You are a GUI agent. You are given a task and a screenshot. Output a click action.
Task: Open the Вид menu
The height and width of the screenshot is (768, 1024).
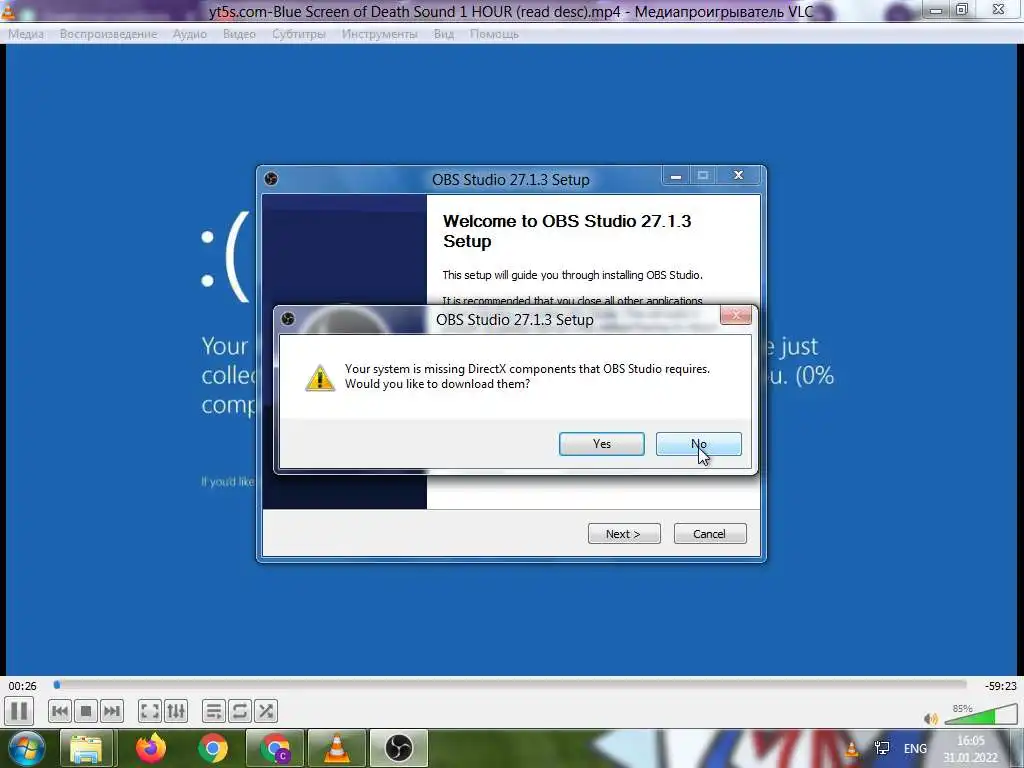443,34
